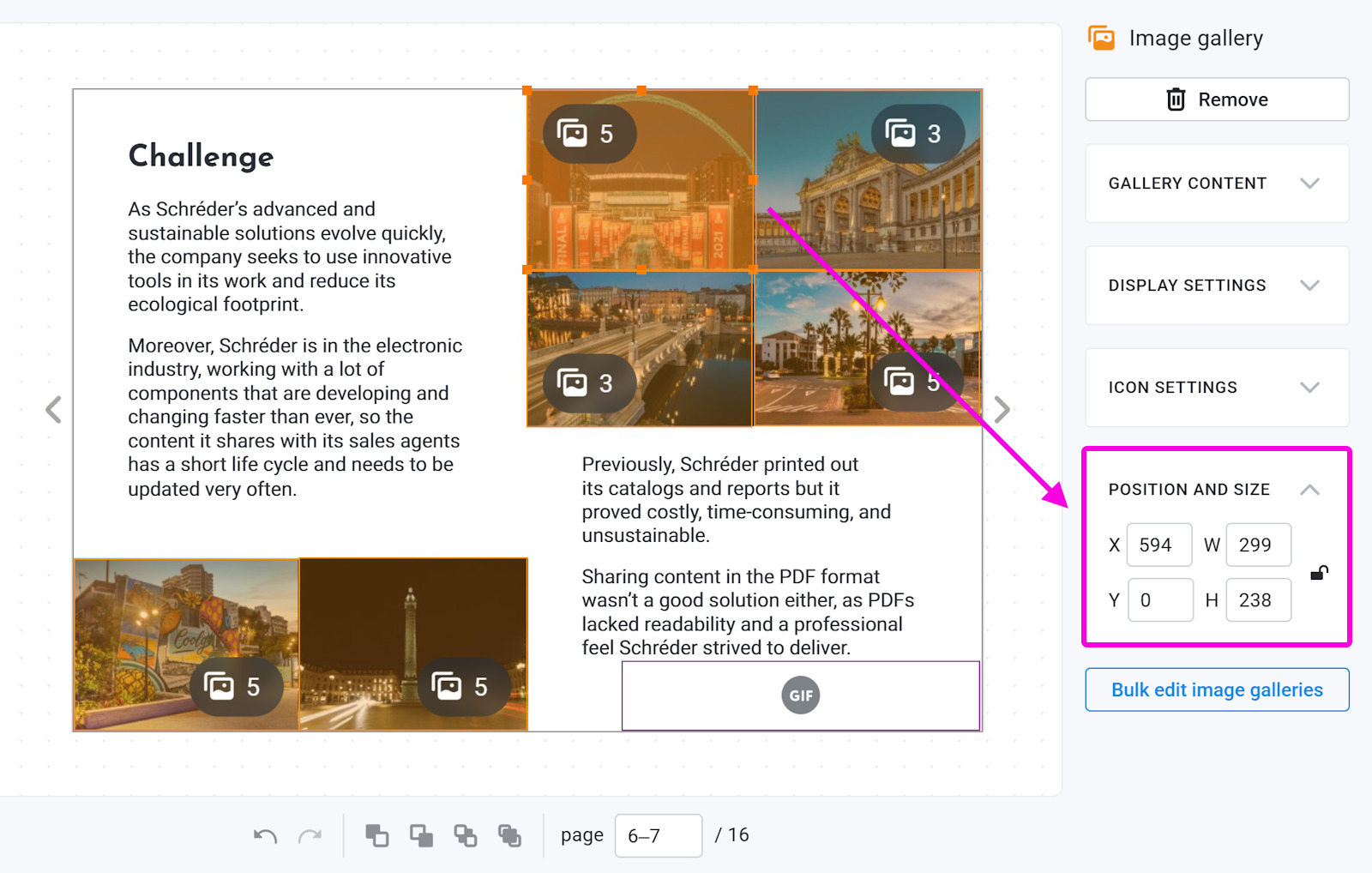Viewport: 1372px width, 873px height.
Task: Click the undo arrow icon
Action: [265, 835]
